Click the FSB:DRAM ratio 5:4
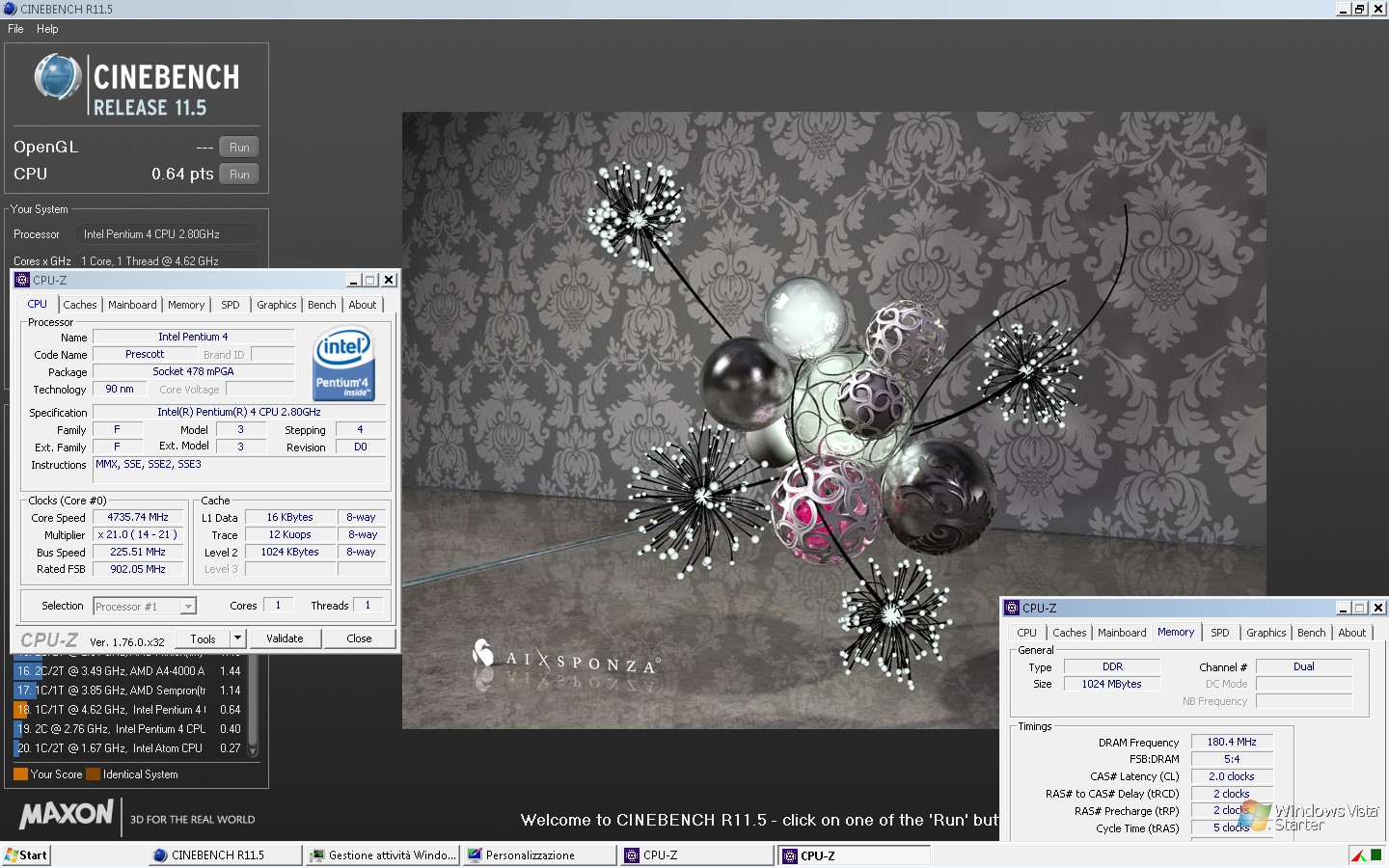The height and width of the screenshot is (868, 1389). [x=1232, y=760]
